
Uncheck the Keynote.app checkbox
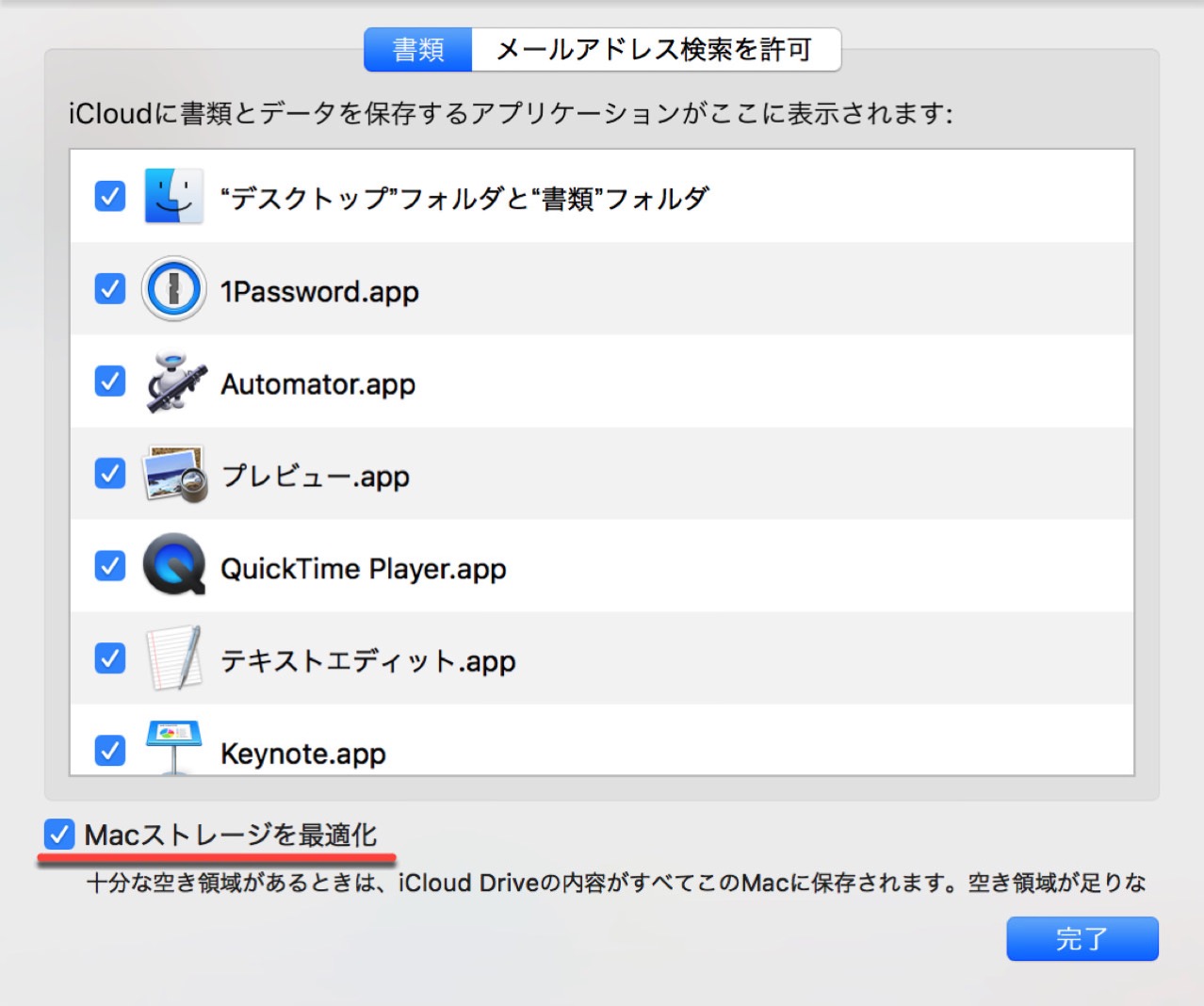pyautogui.click(x=110, y=751)
